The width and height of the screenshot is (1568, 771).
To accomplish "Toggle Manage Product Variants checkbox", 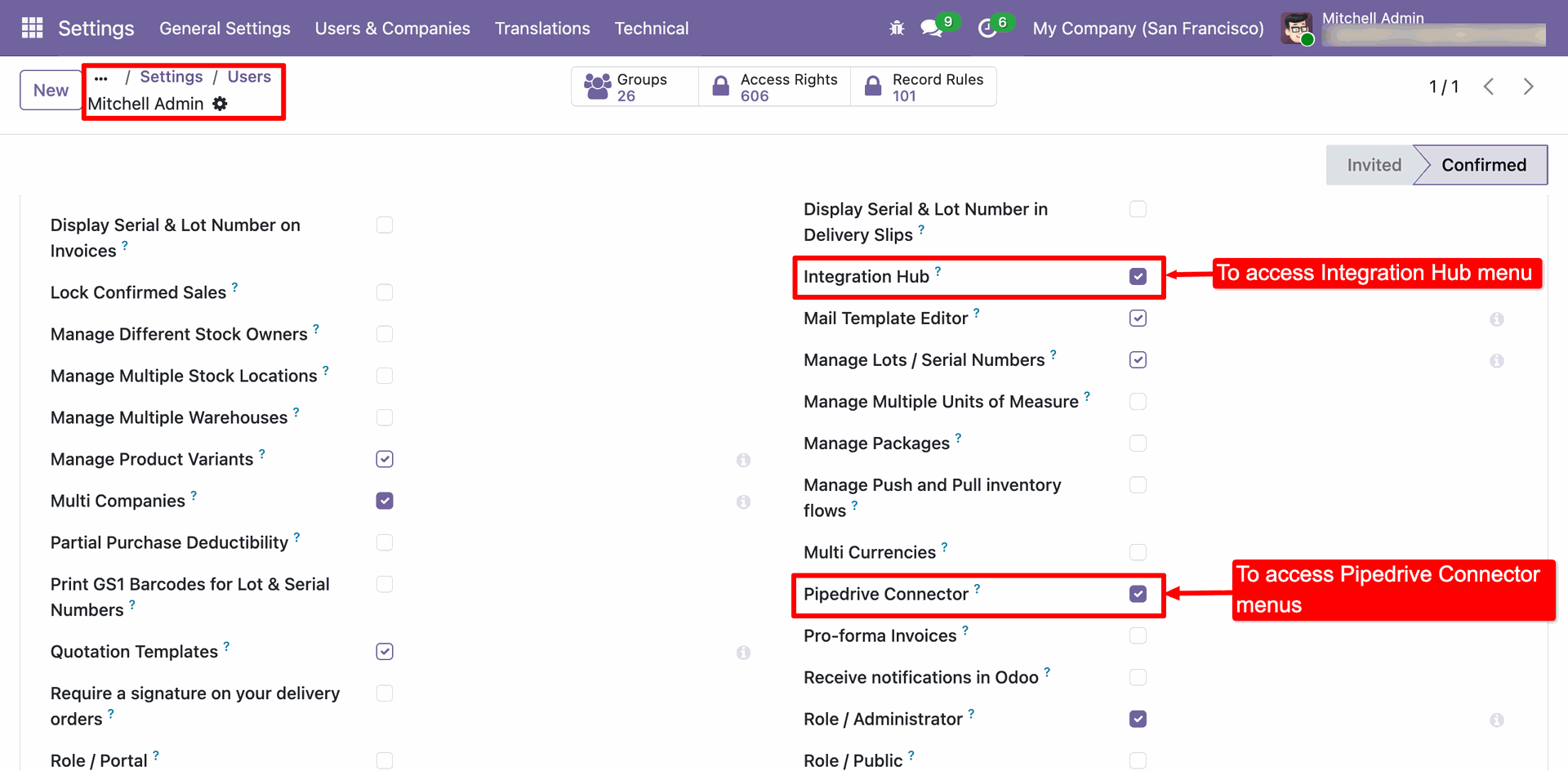I will tap(385, 459).
